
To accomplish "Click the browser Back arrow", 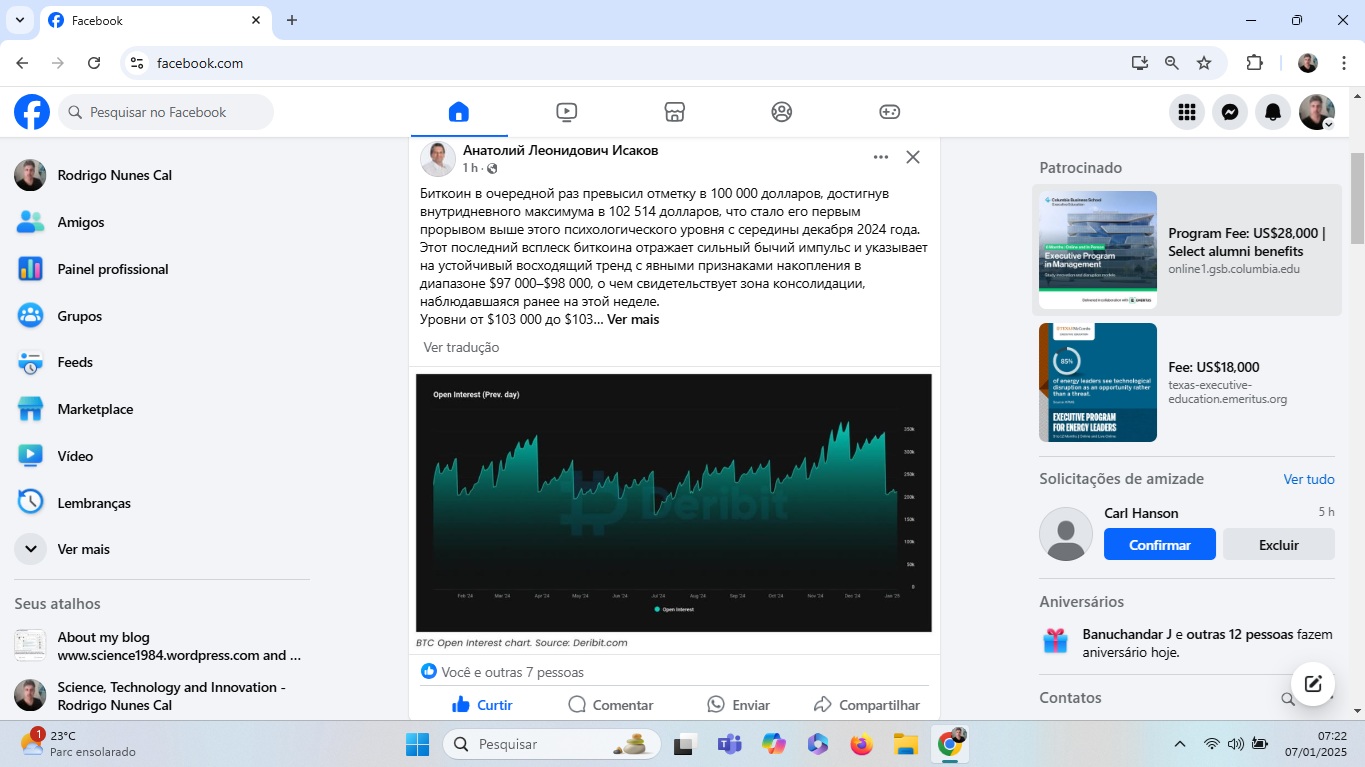I will 22,63.
